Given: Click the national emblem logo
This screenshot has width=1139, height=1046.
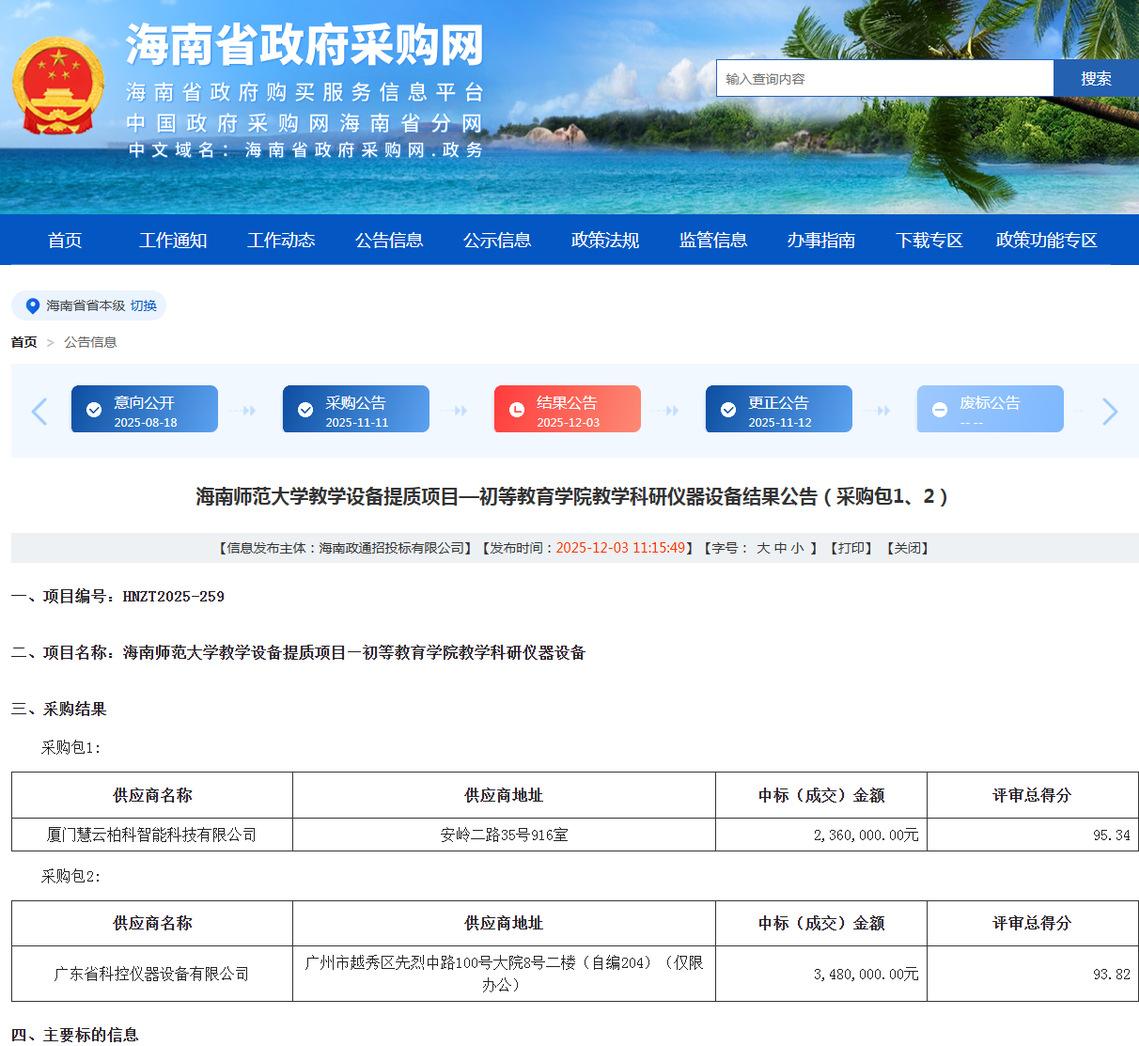Looking at the screenshot, I should click(x=57, y=86).
